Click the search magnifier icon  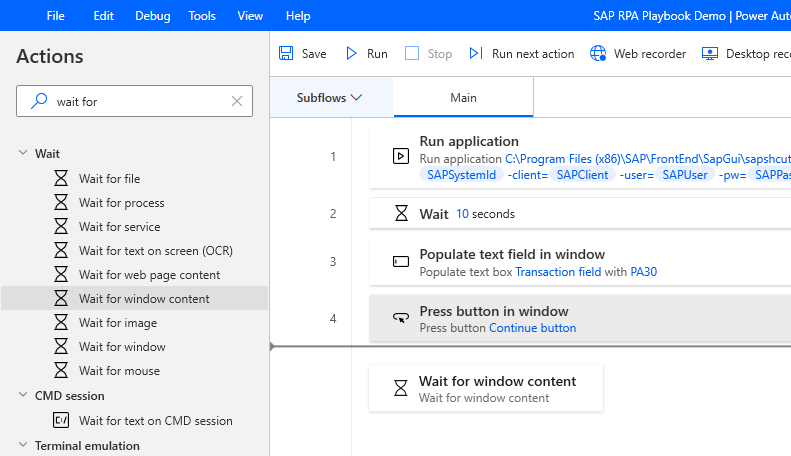pos(39,101)
